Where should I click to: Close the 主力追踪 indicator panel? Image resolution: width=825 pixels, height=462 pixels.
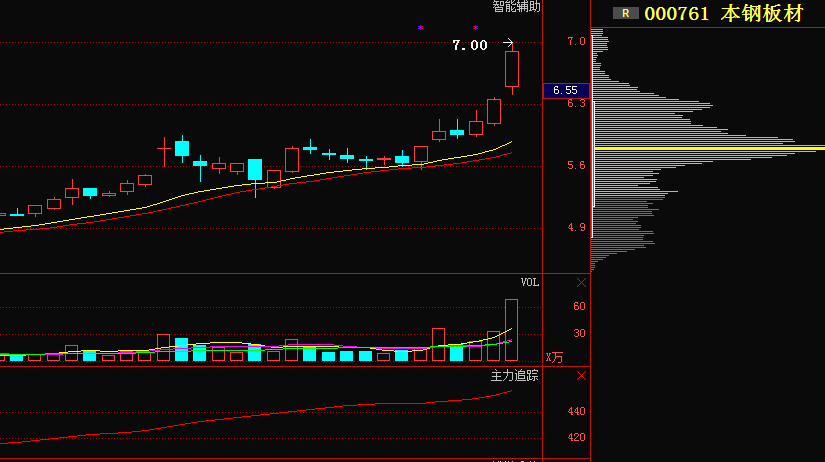pyautogui.click(x=581, y=376)
